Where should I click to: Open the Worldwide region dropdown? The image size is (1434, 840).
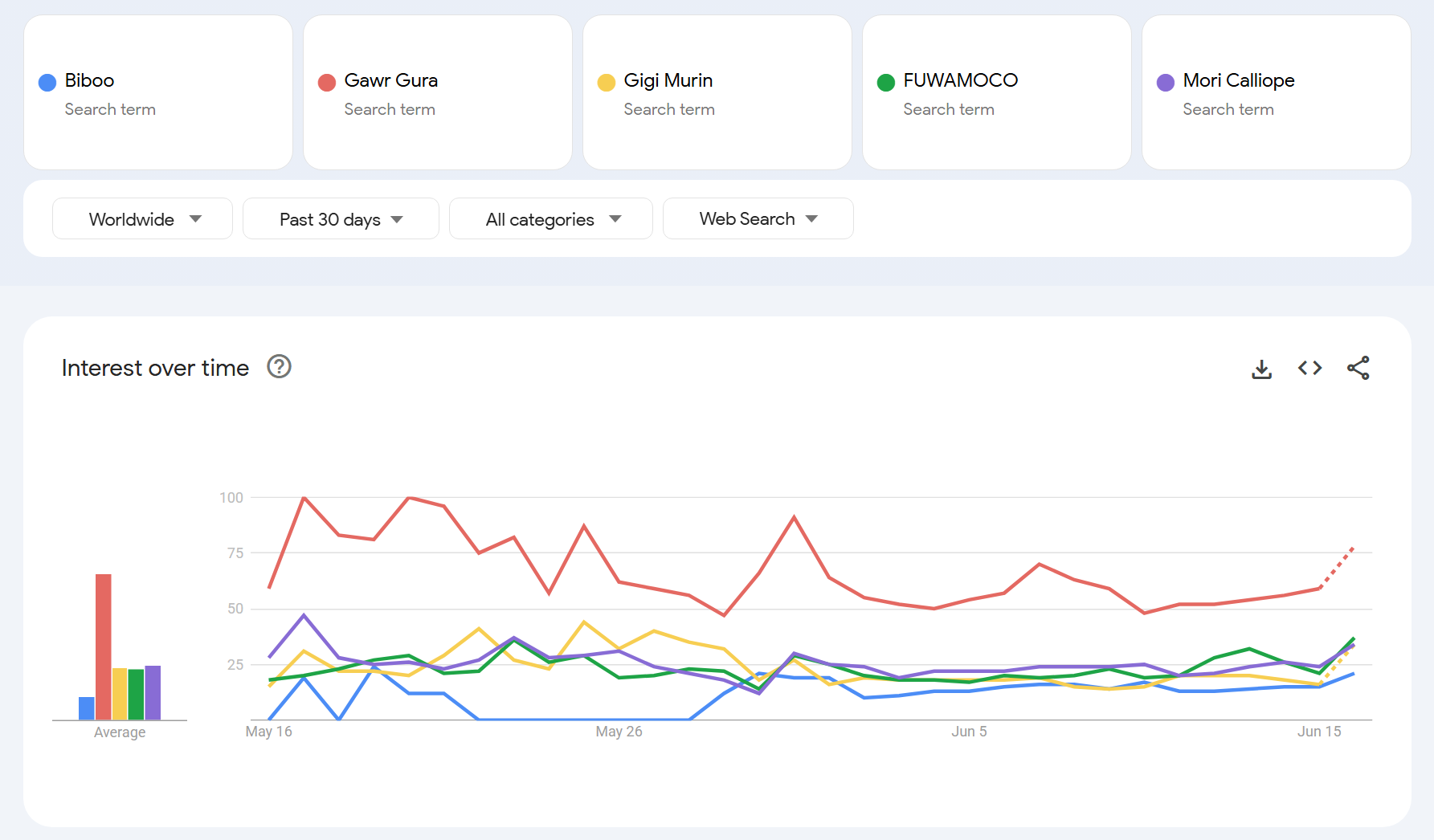tap(142, 218)
